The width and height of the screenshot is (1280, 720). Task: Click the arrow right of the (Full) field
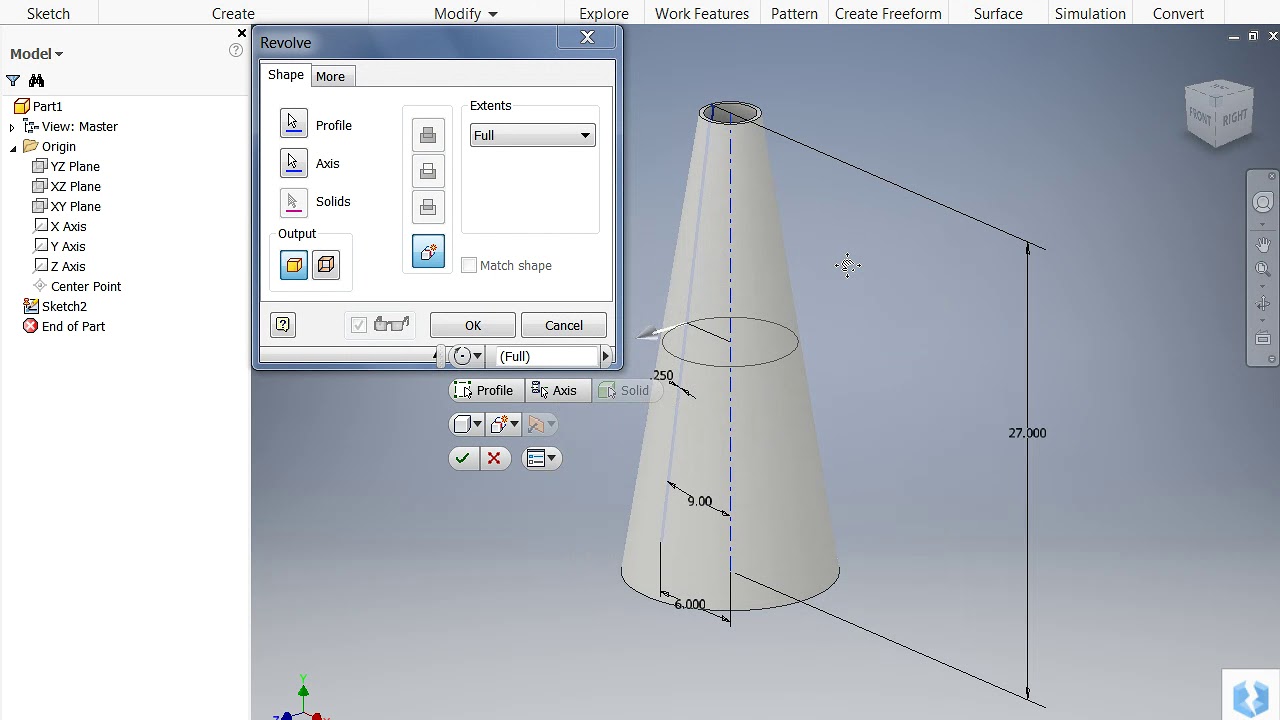point(605,356)
